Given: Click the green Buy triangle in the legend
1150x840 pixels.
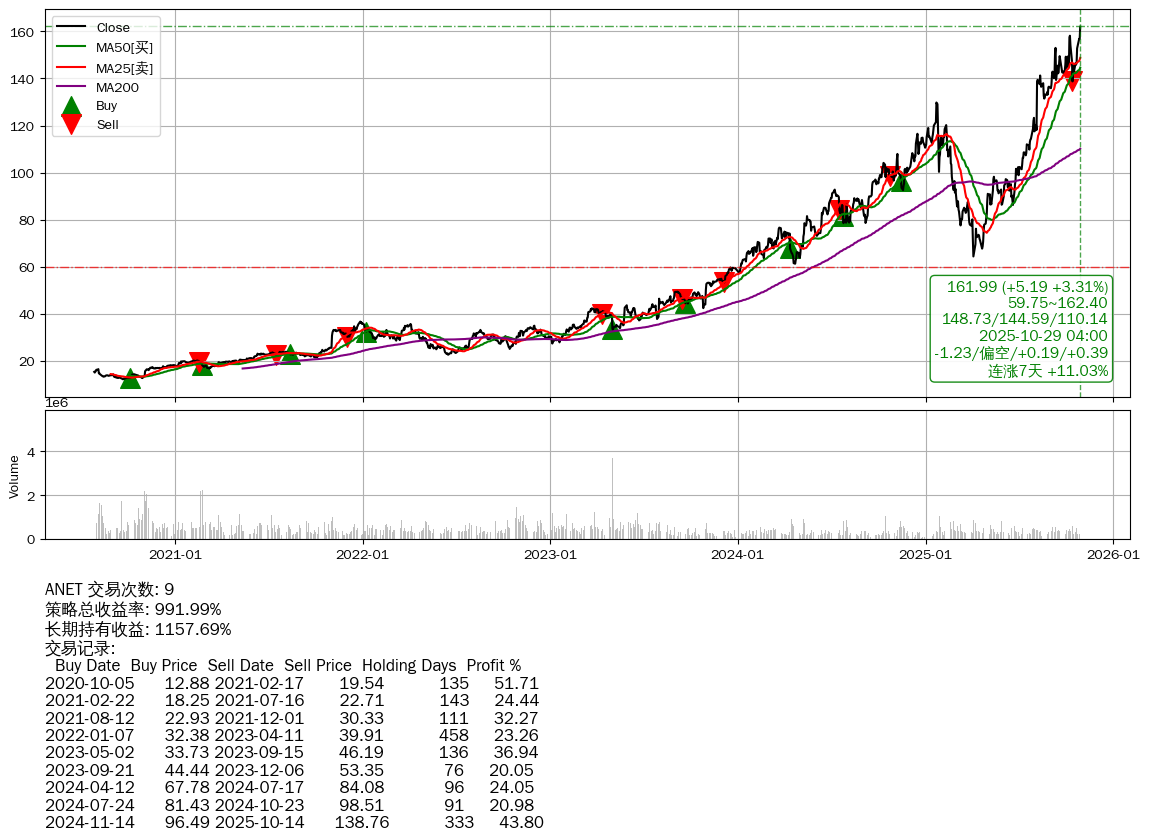Looking at the screenshot, I should [x=71, y=106].
